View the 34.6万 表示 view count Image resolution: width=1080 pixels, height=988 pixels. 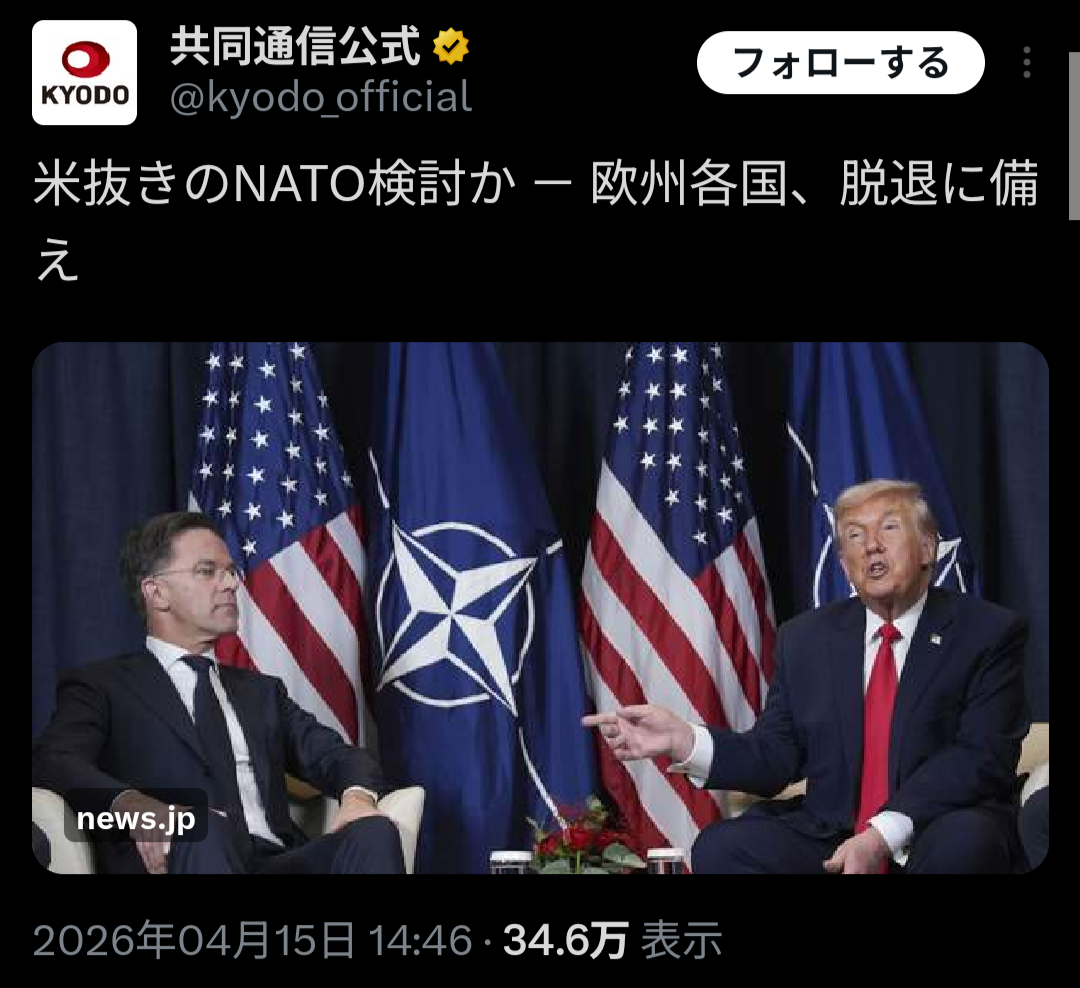[612, 940]
